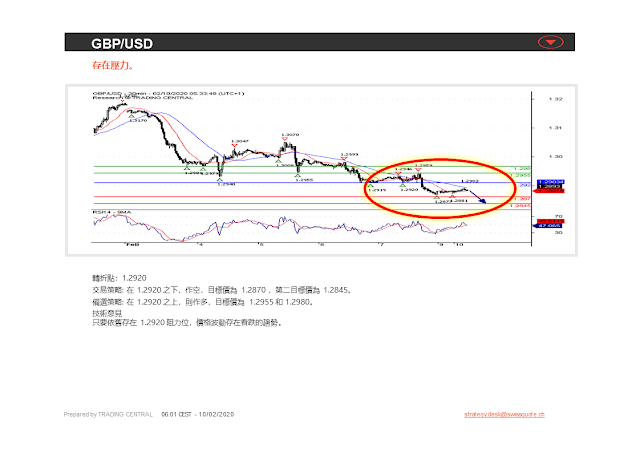Click the '轉折點: 1.2920' pivot line
Image resolution: width=640 pixels, height=453 pixels.
[x=119, y=278]
